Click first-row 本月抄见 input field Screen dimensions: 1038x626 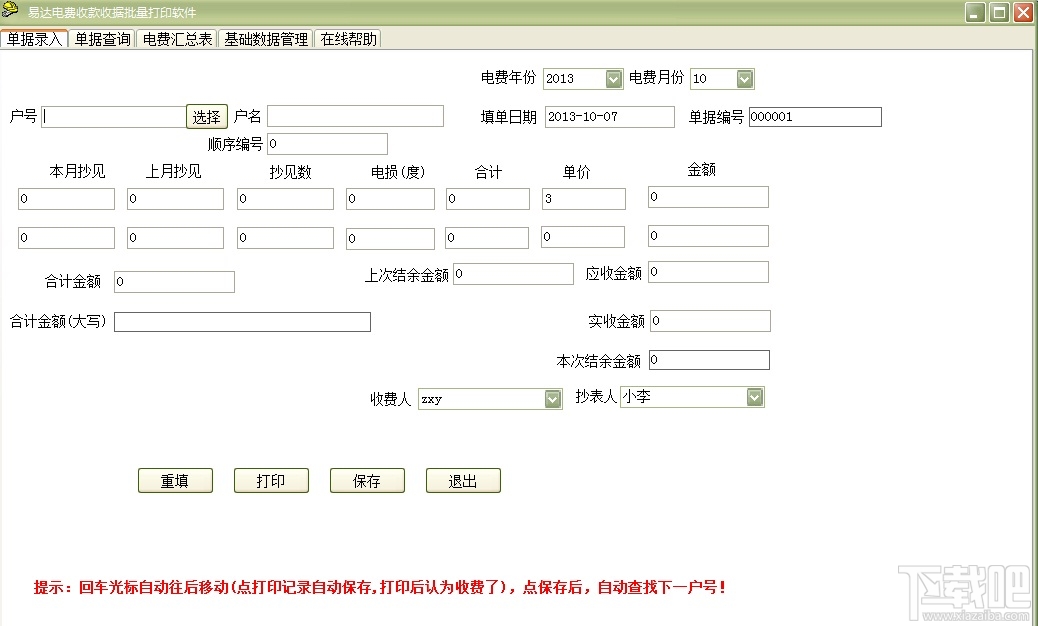pos(66,199)
